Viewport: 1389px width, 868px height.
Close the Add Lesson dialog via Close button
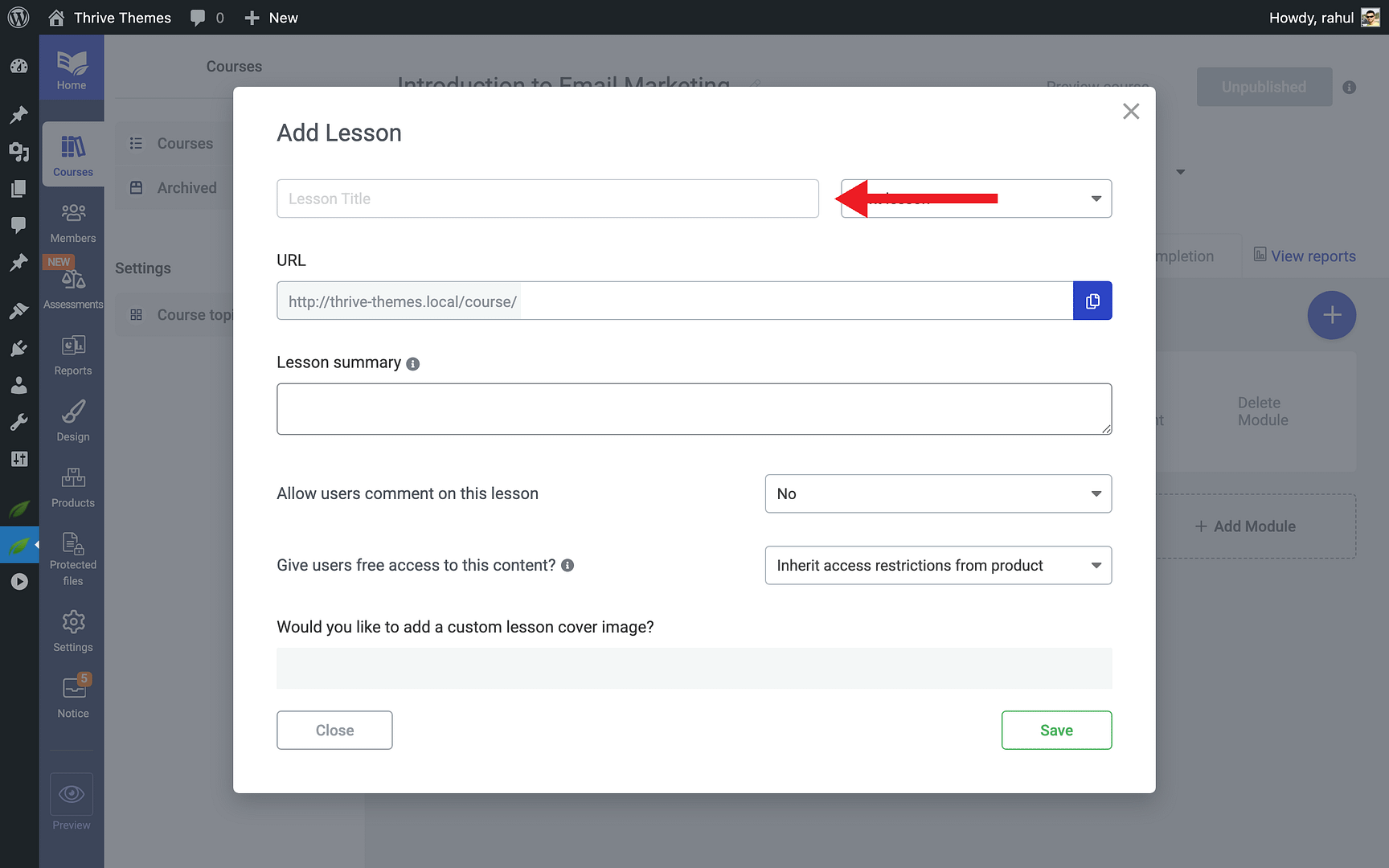[334, 730]
